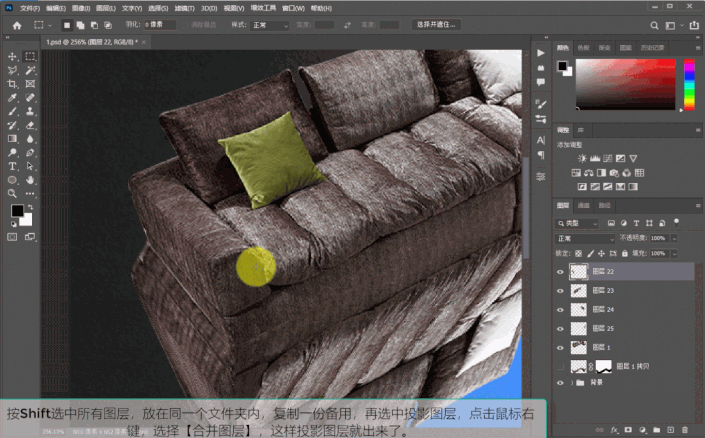The width and height of the screenshot is (705, 438).
Task: Open the 不透明度 opacity dropdown arrow
Action: pos(674,238)
